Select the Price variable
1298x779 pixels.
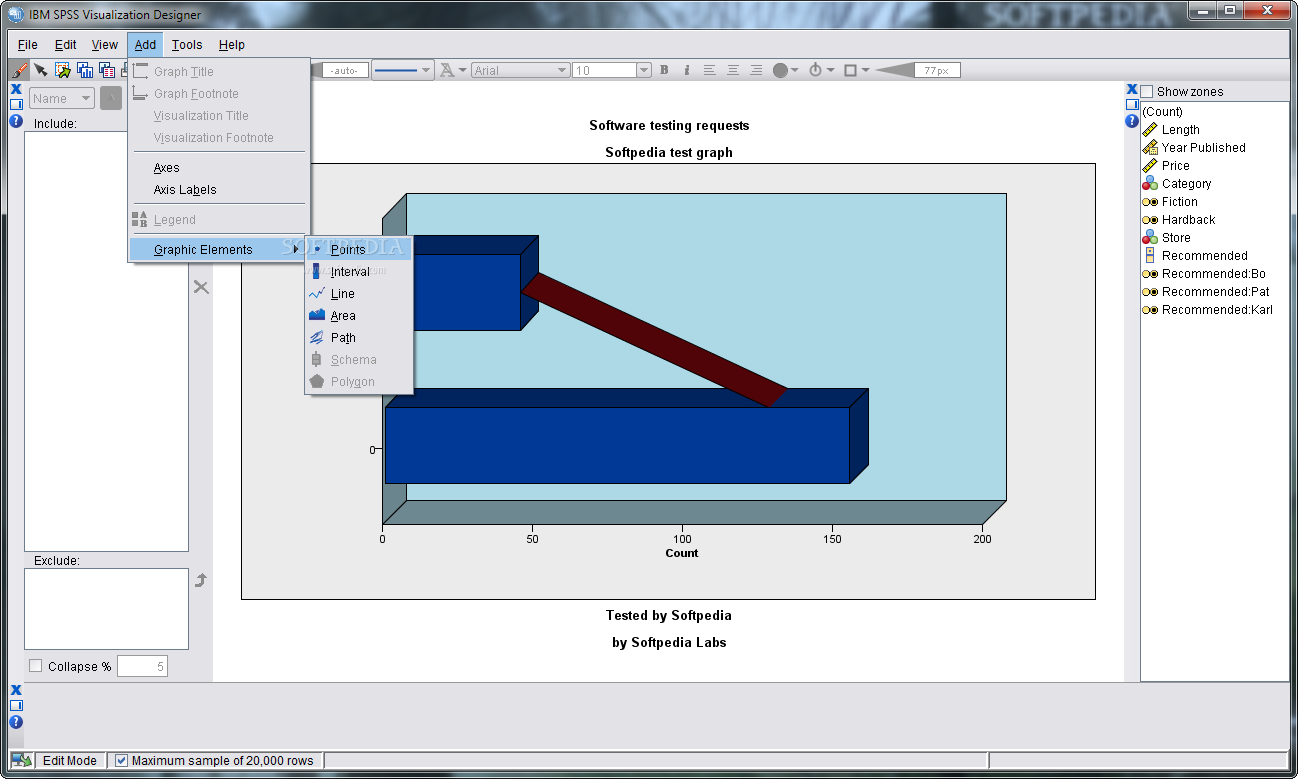point(1166,166)
